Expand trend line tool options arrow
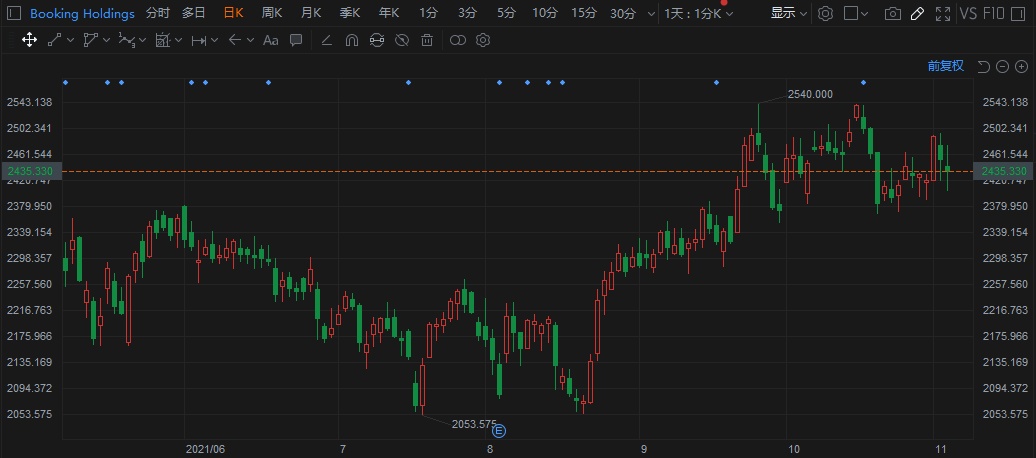Screen dimensions: 1036x458 coord(71,40)
